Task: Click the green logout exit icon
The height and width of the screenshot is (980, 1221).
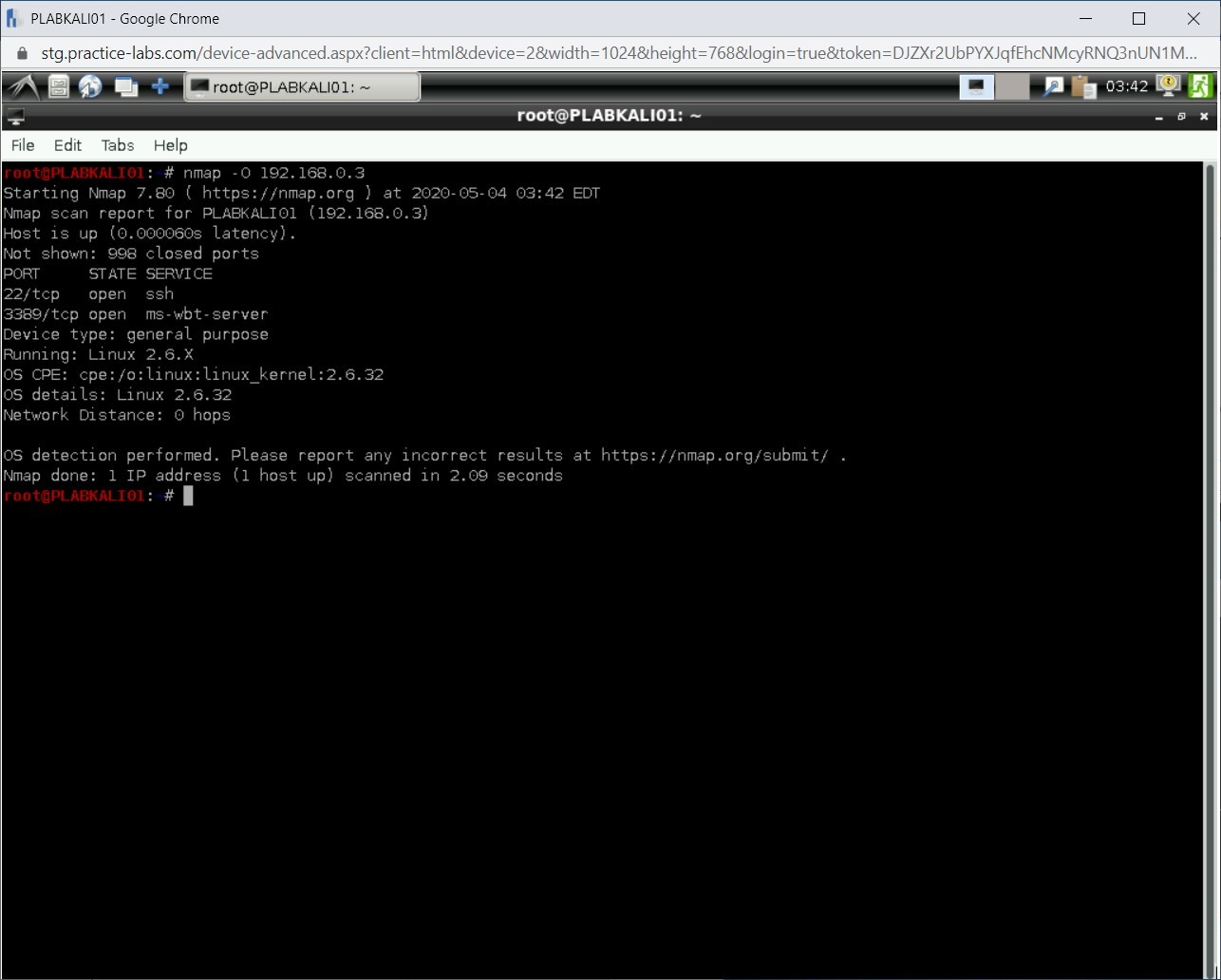Action: tap(1199, 86)
